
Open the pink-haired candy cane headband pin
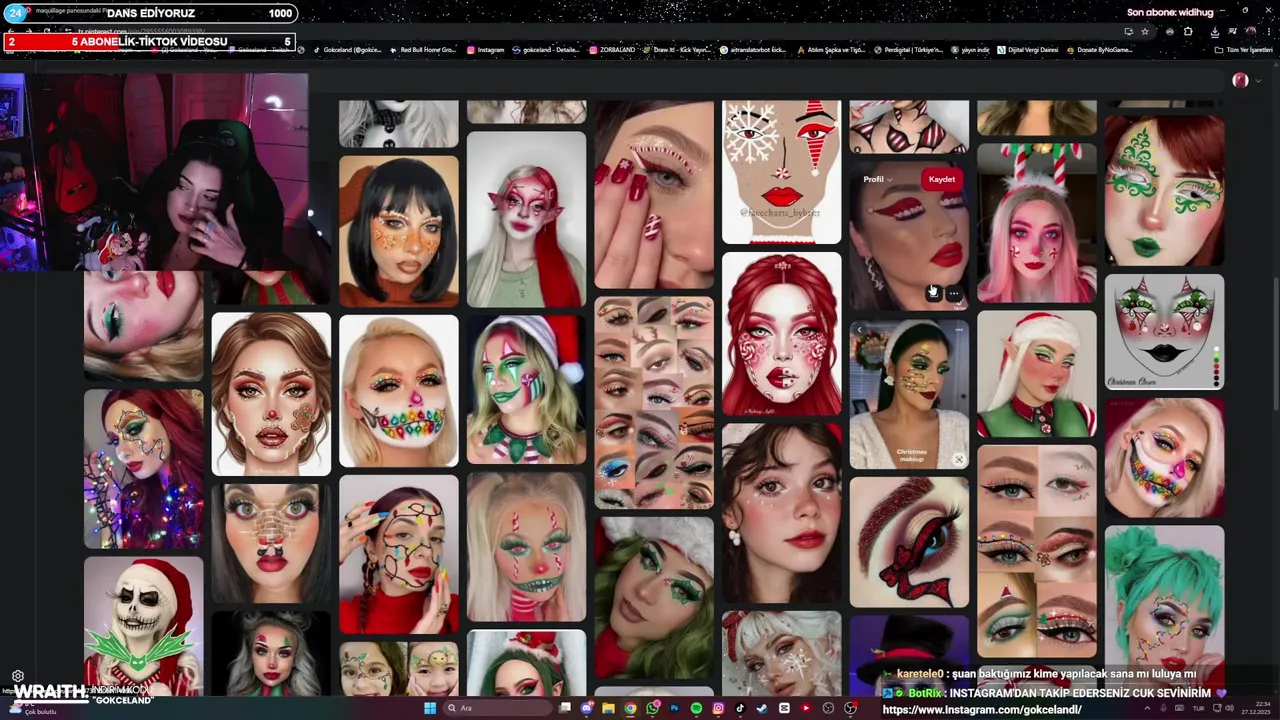(x=1036, y=223)
